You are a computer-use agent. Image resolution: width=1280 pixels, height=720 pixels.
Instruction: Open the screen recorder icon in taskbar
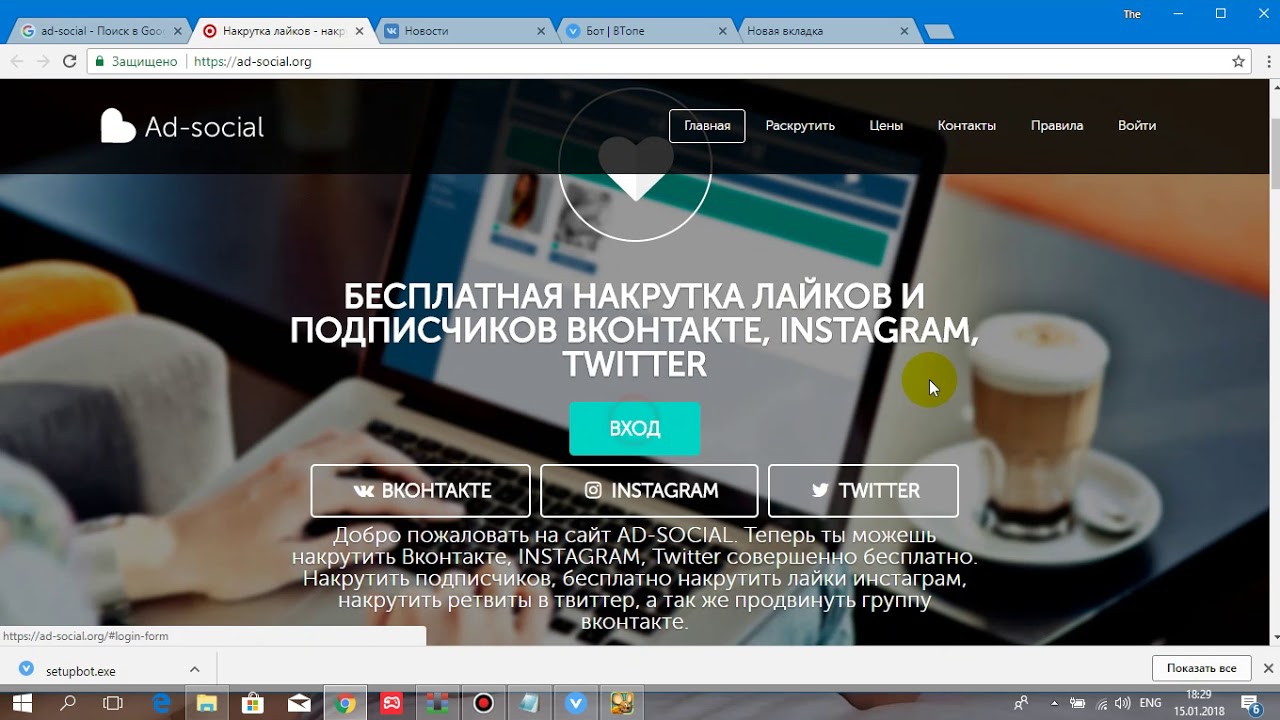click(x=484, y=703)
